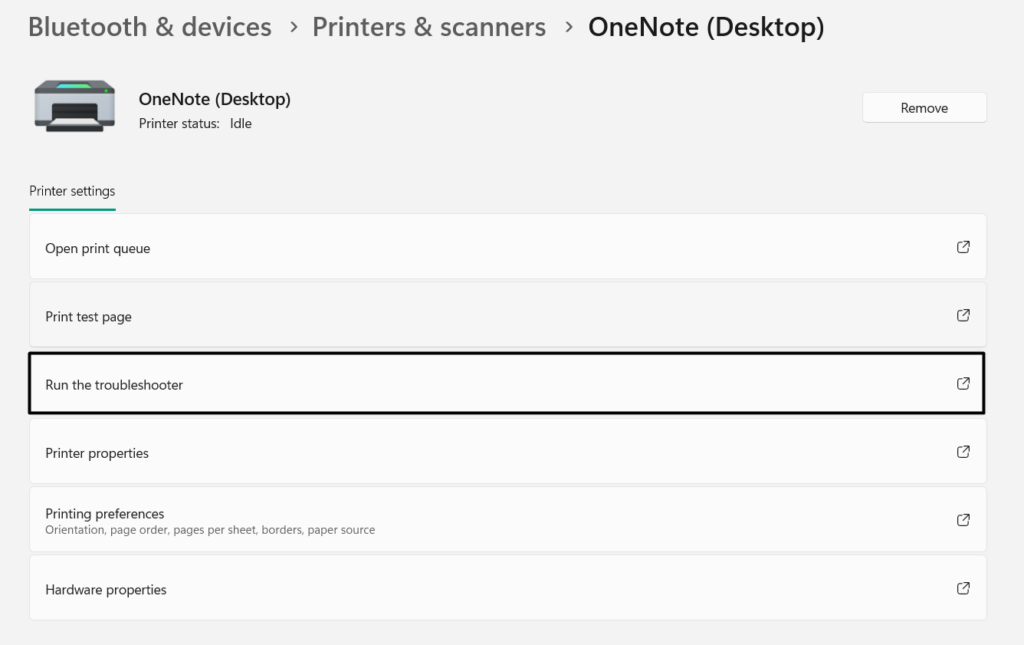1024x645 pixels.
Task: Click the pop-out icon for Open print queue
Action: (x=963, y=247)
